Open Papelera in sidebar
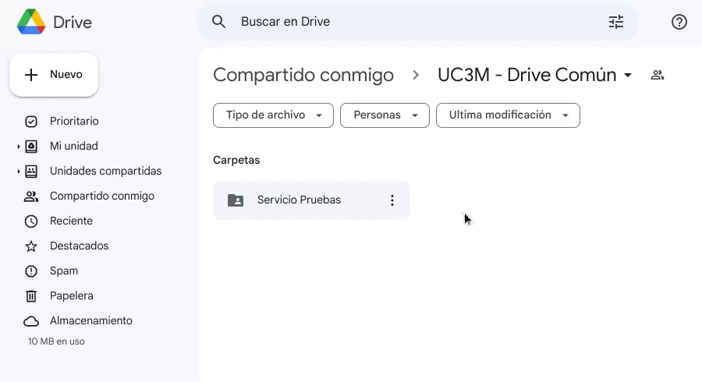The height and width of the screenshot is (382, 702). click(x=72, y=296)
